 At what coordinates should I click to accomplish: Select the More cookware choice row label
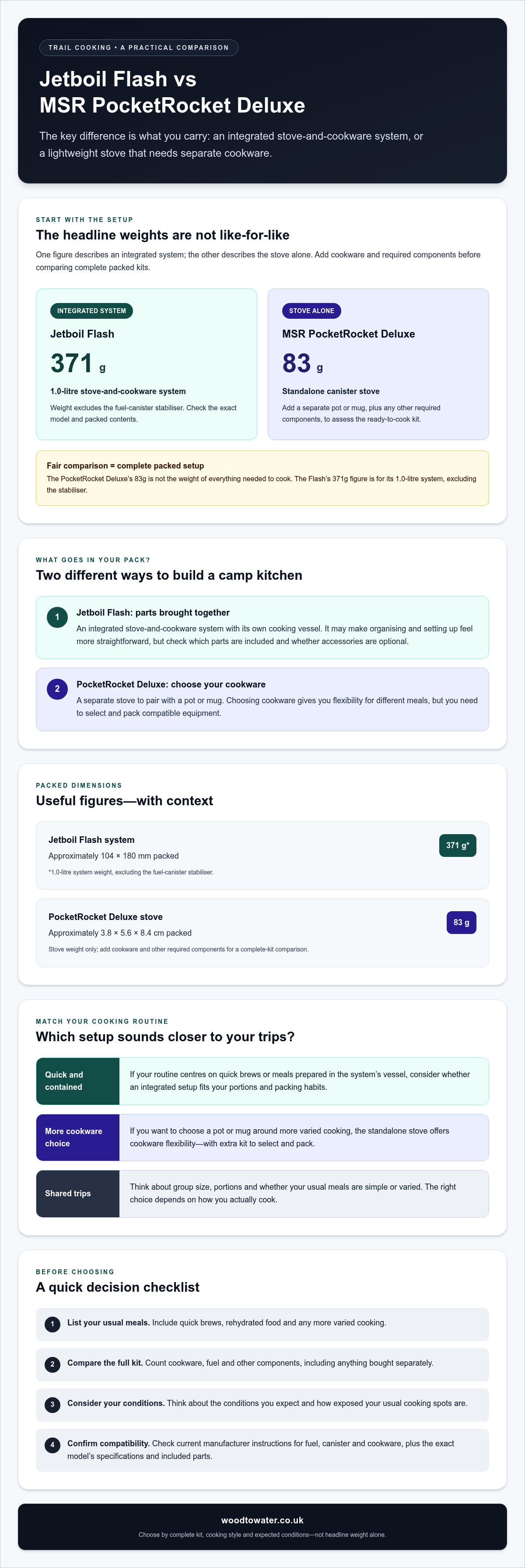[x=78, y=1137]
